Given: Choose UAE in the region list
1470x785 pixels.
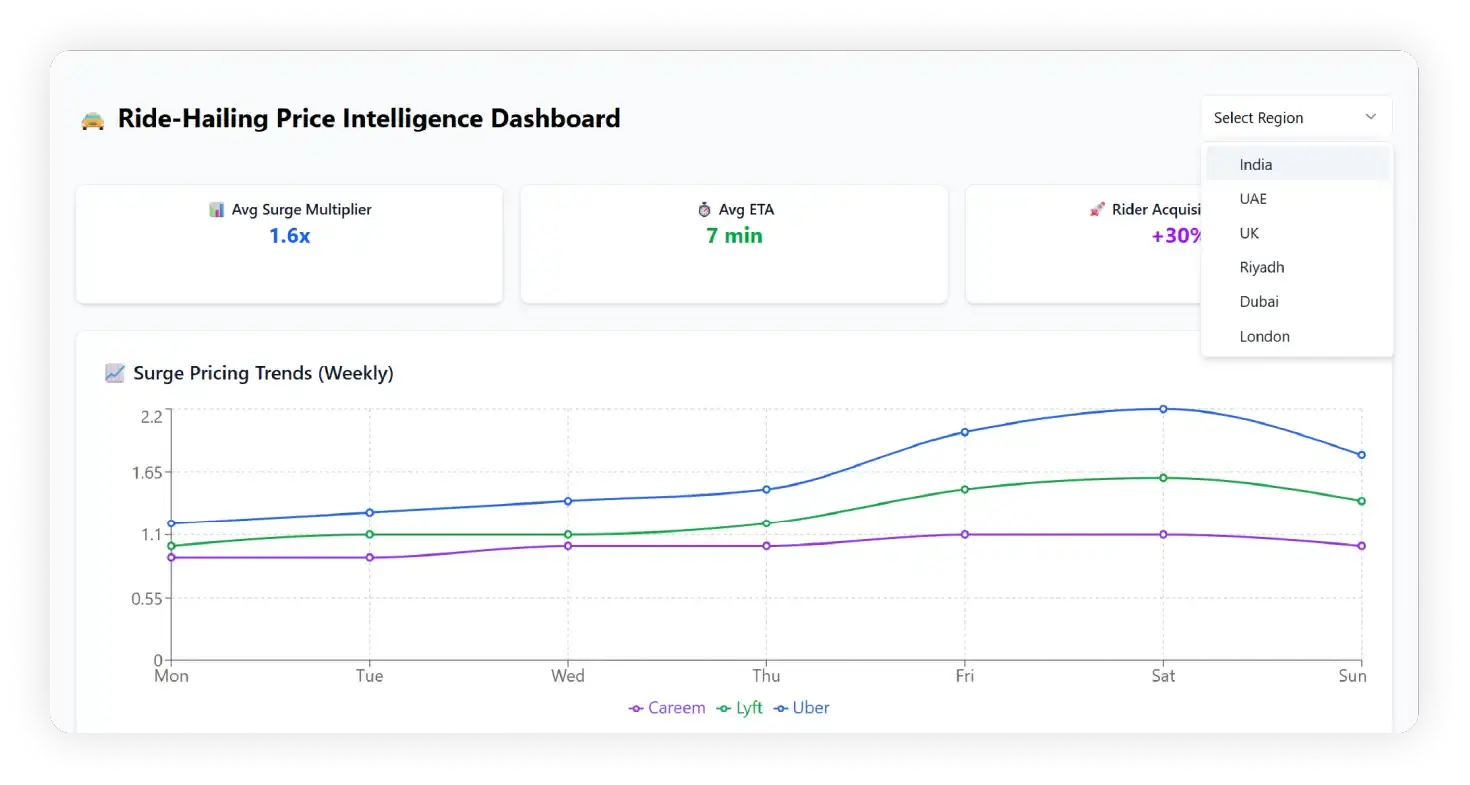Looking at the screenshot, I should [1253, 199].
